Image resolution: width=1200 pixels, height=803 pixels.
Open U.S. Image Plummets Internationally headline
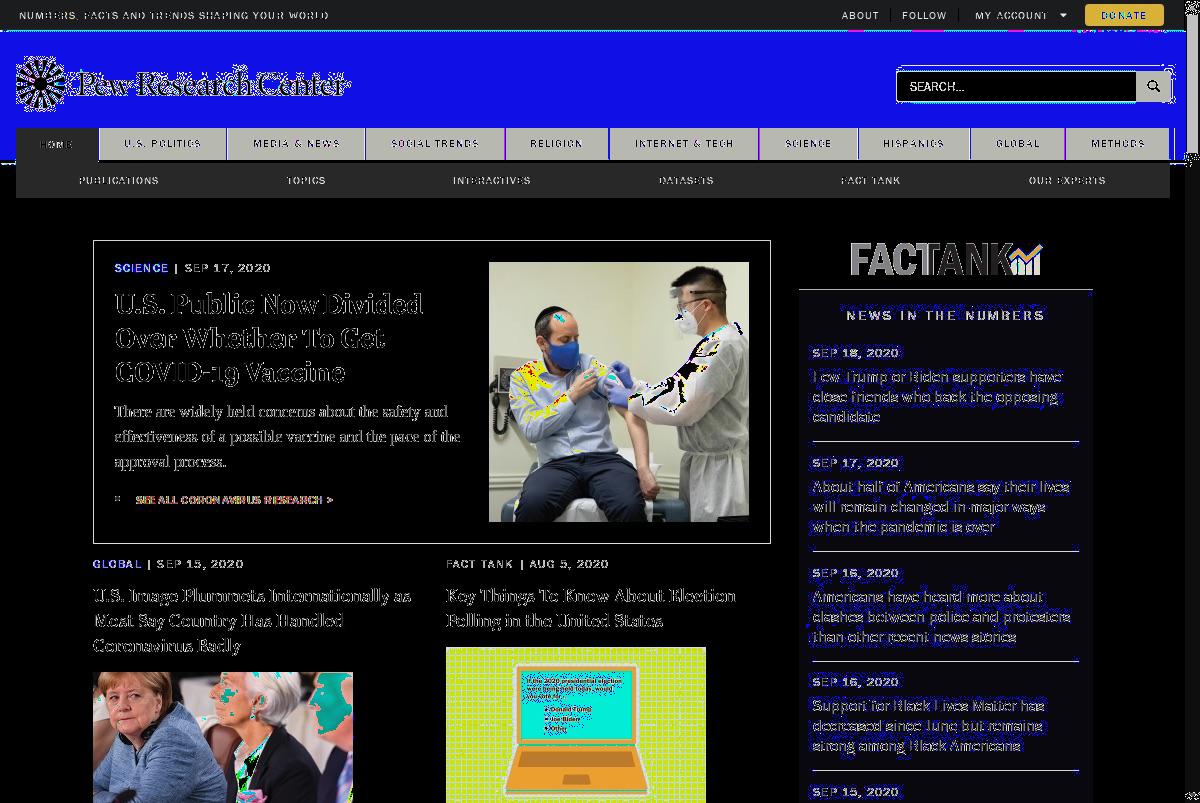252,621
